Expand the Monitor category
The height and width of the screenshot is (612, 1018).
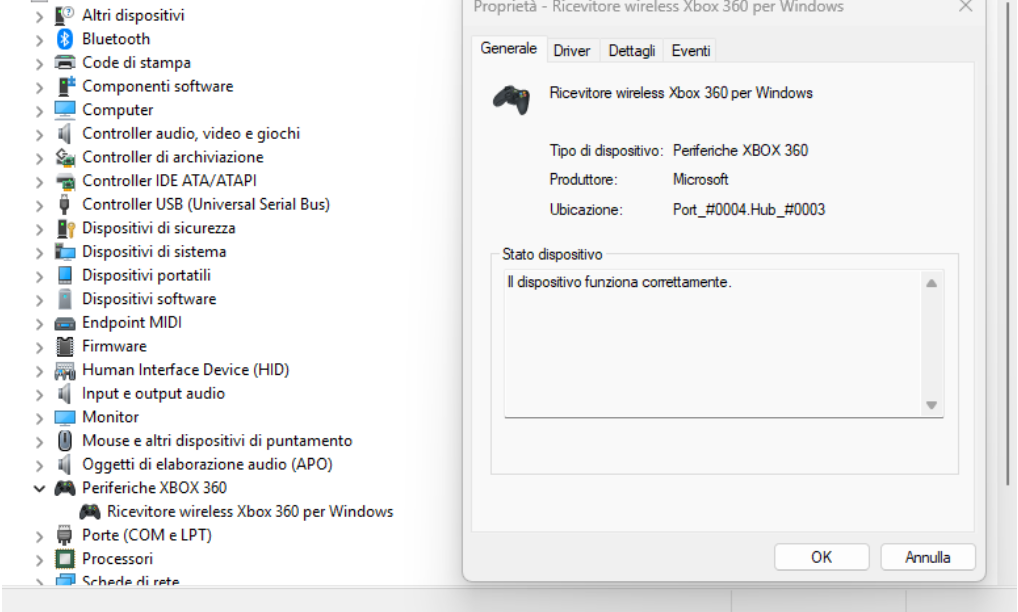(x=40, y=418)
